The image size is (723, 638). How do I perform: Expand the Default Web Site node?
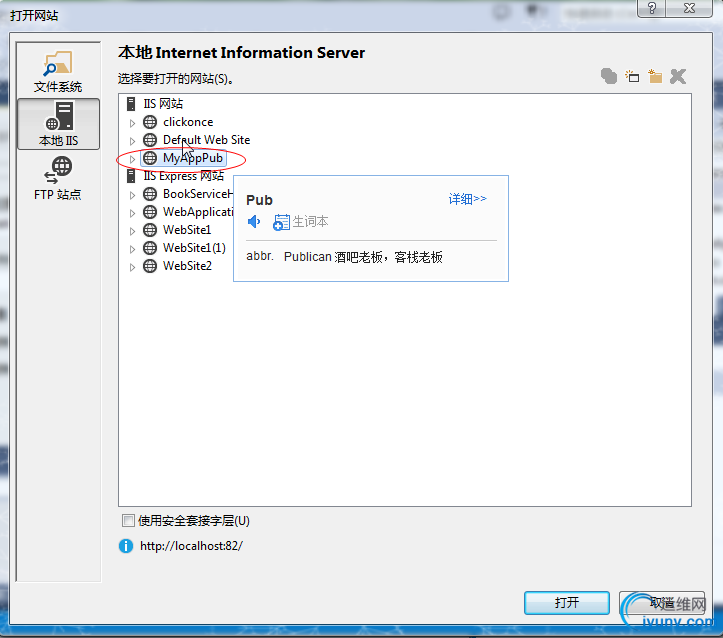(132, 141)
